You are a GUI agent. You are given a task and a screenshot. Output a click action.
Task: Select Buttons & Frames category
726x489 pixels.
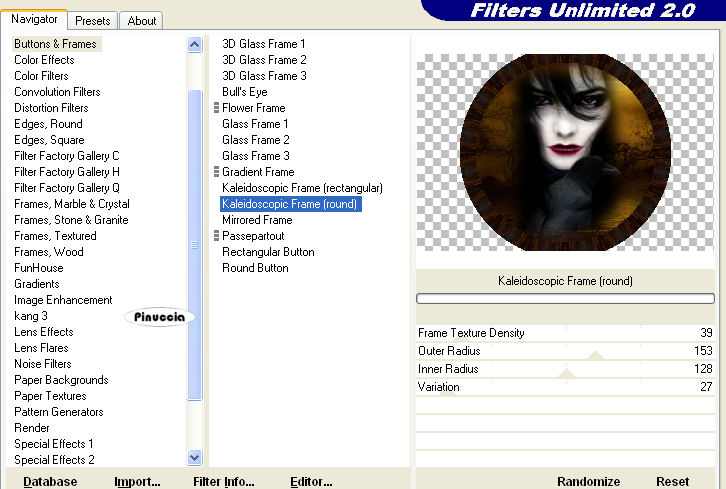(x=56, y=44)
